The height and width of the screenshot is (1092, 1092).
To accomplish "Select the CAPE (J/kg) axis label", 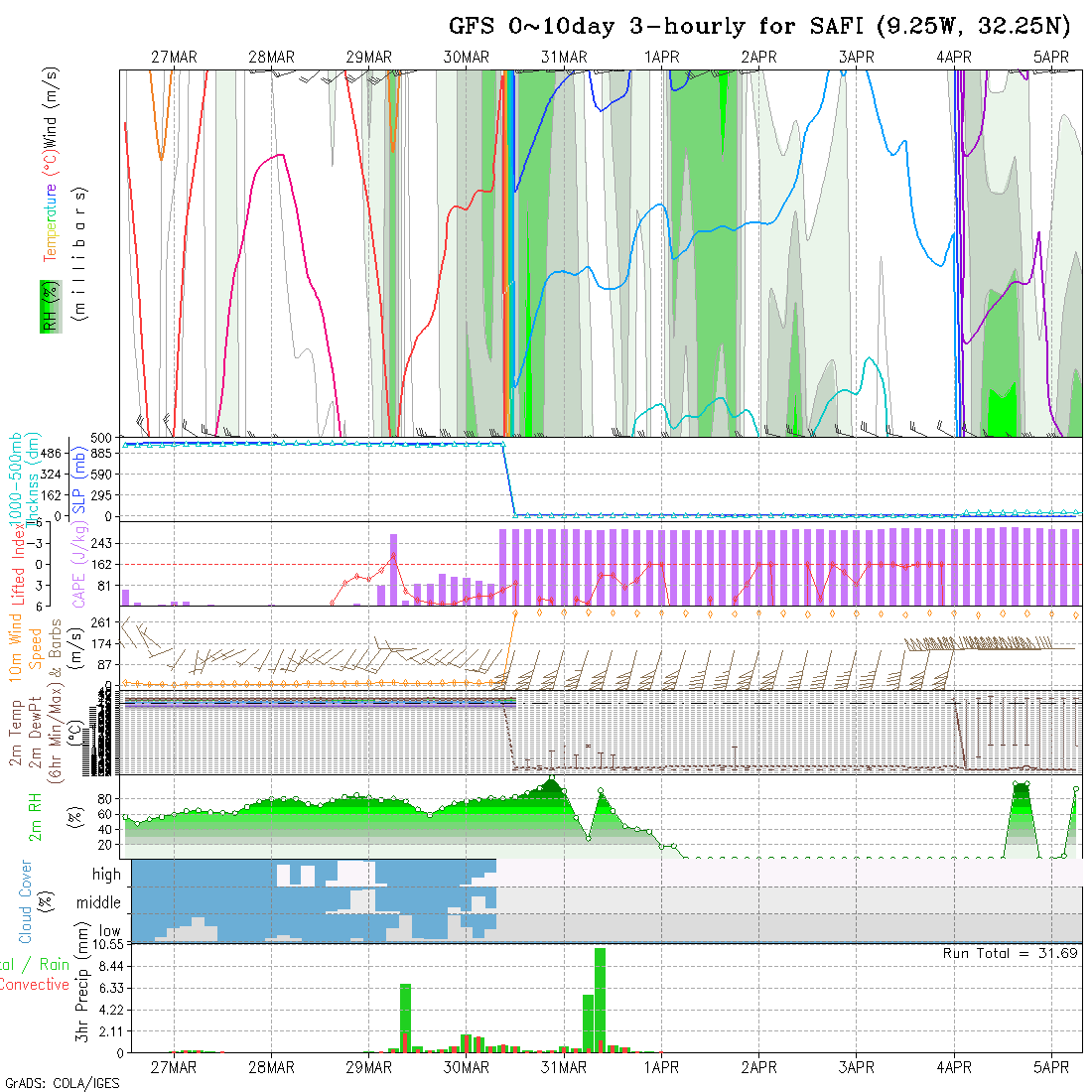I will coord(80,564).
